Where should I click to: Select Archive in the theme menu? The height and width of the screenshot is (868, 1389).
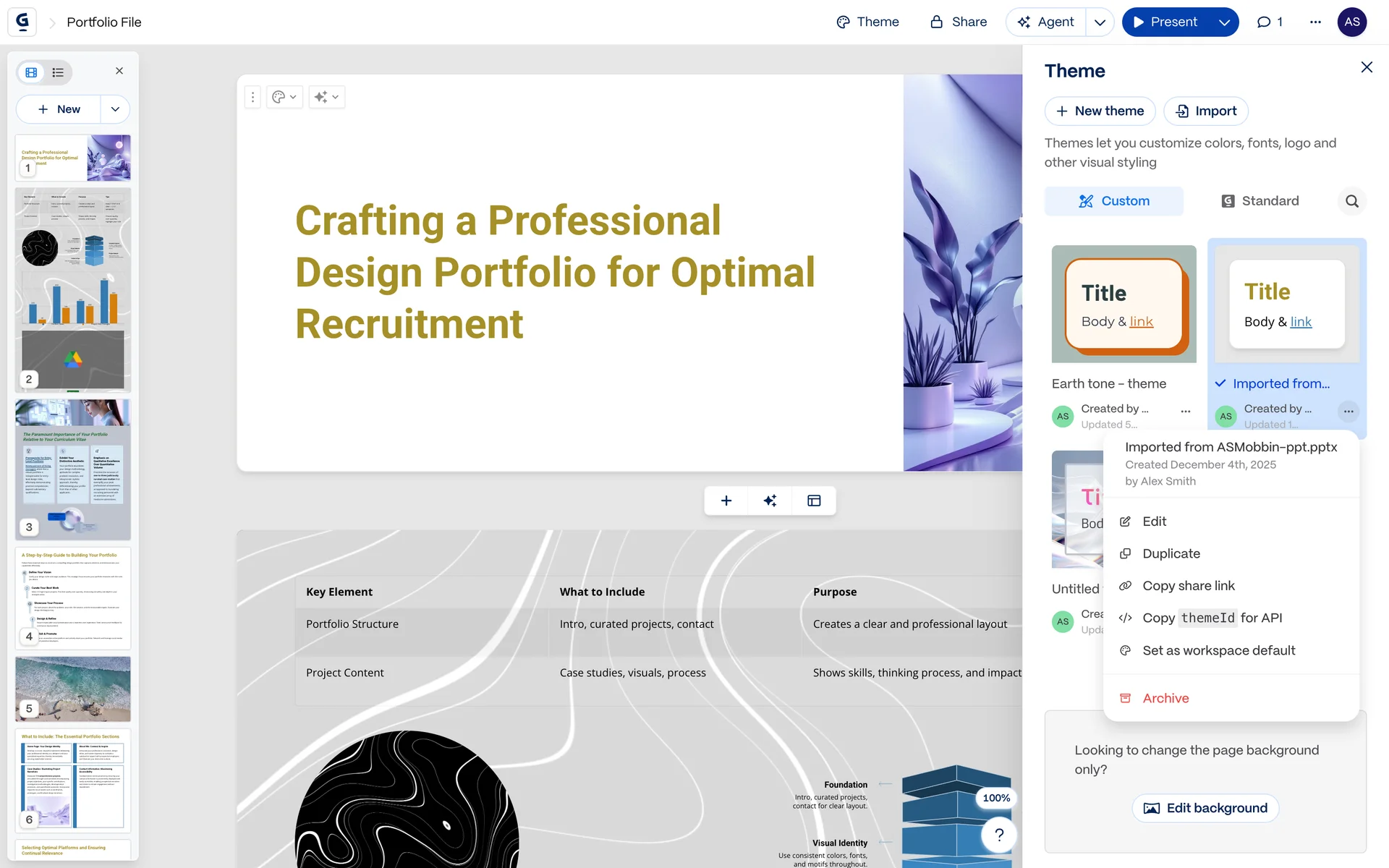click(1165, 698)
